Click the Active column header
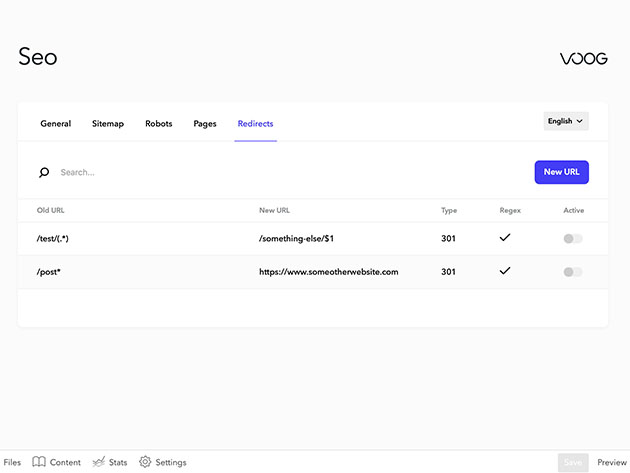 [x=573, y=210]
